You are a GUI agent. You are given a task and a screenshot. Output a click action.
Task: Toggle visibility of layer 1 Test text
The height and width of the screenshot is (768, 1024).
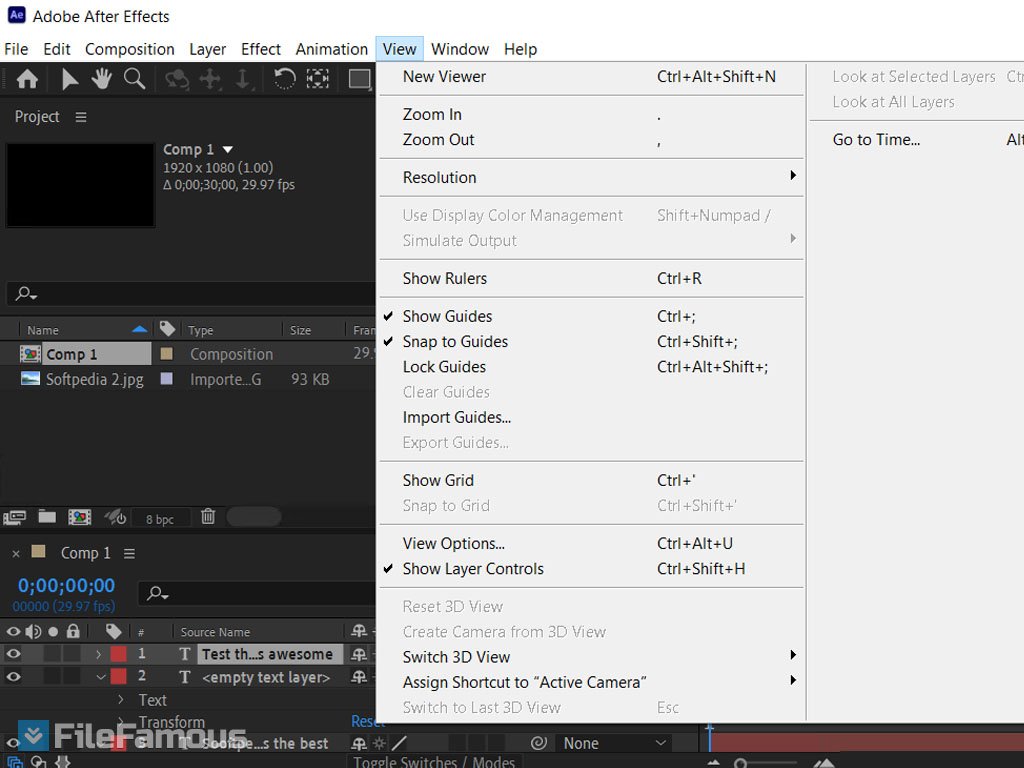coord(13,654)
